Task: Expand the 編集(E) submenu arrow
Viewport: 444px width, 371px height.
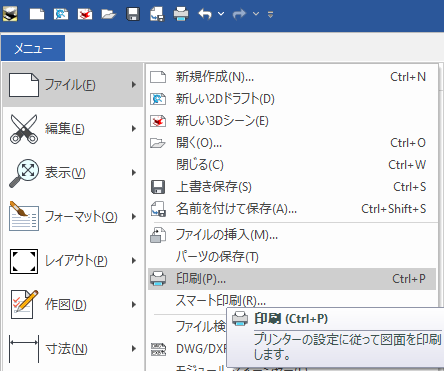Action: (134, 129)
